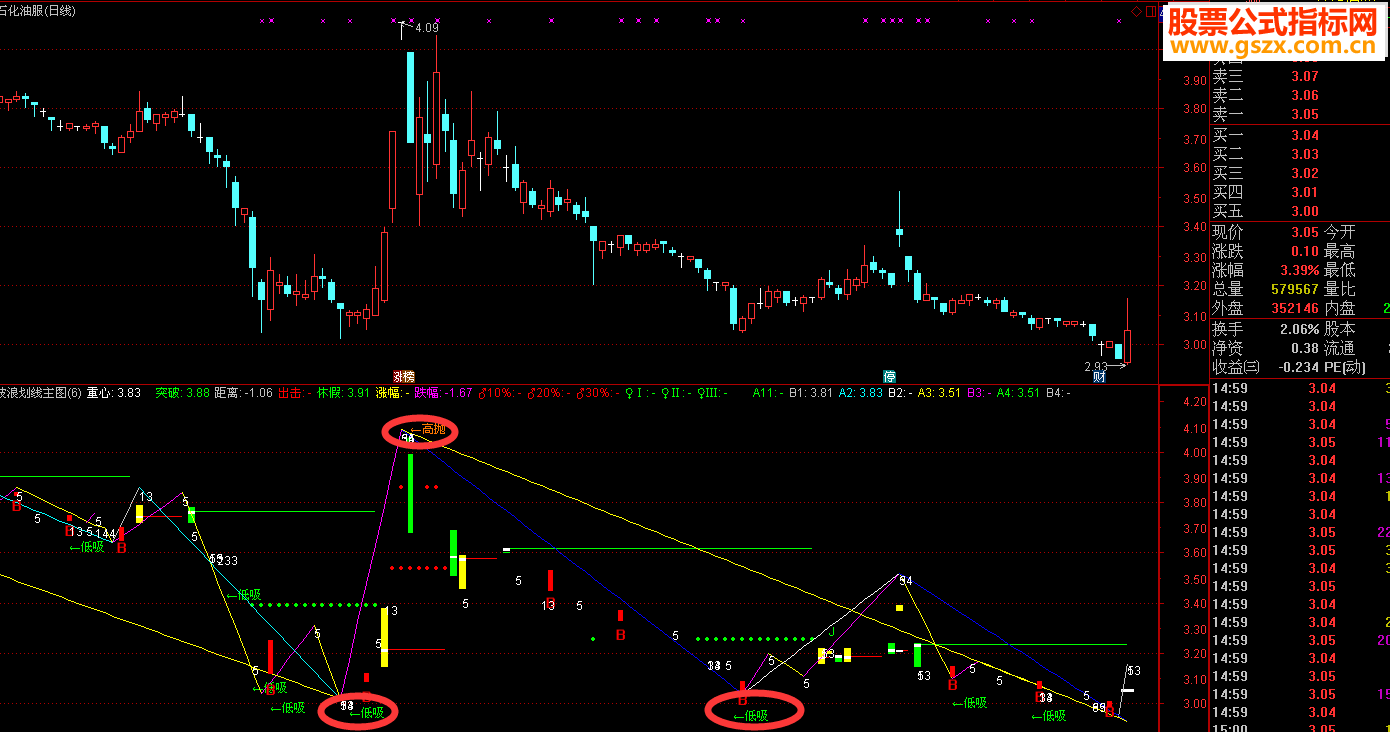Click the 2.93 low price label
This screenshot has height=732, width=1390.
[x=1097, y=367]
